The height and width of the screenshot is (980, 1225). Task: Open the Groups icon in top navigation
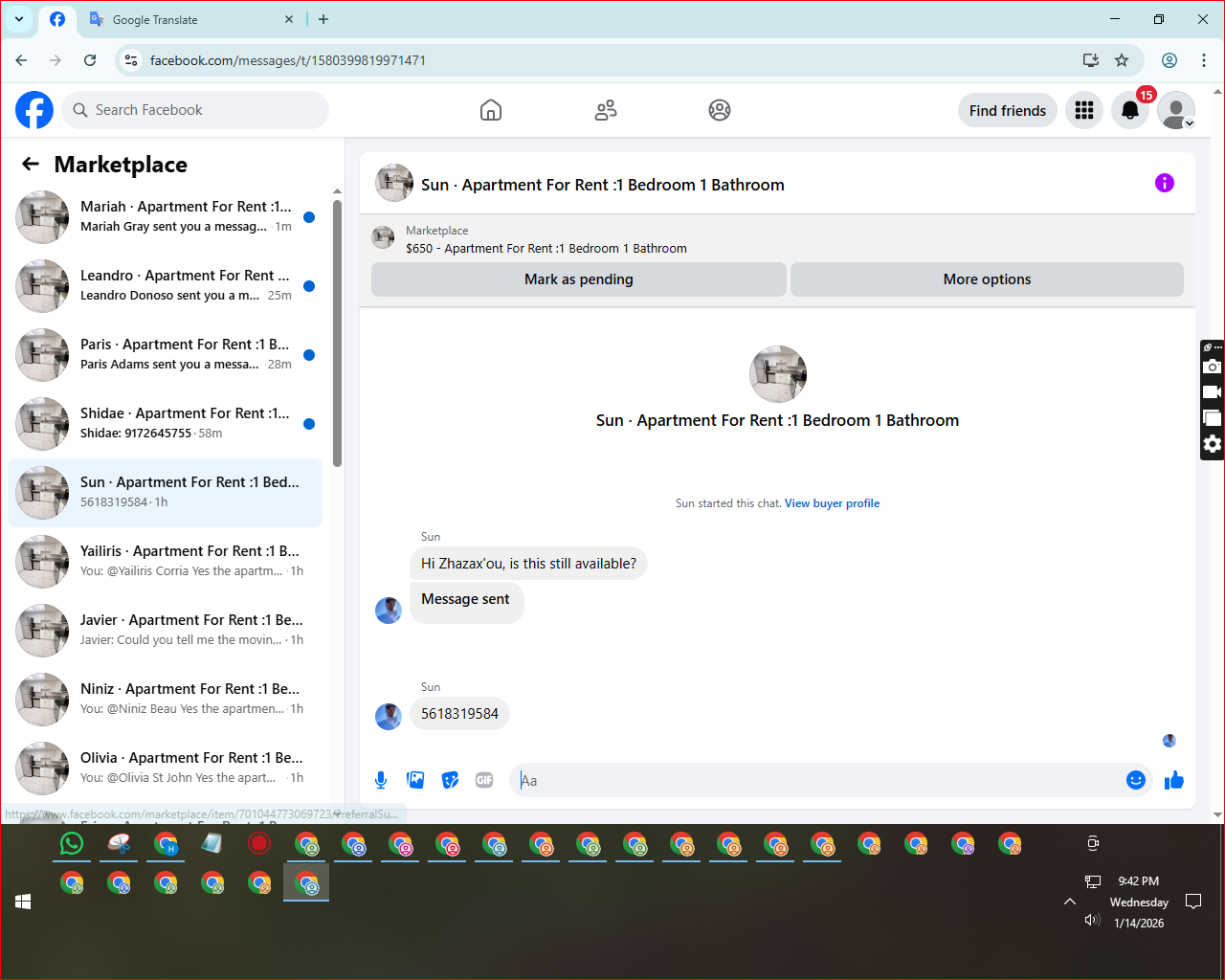(x=720, y=110)
